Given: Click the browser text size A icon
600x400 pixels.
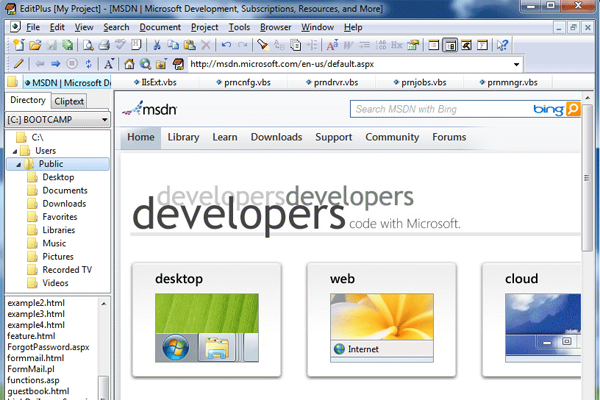Looking at the screenshot, I should point(109,64).
